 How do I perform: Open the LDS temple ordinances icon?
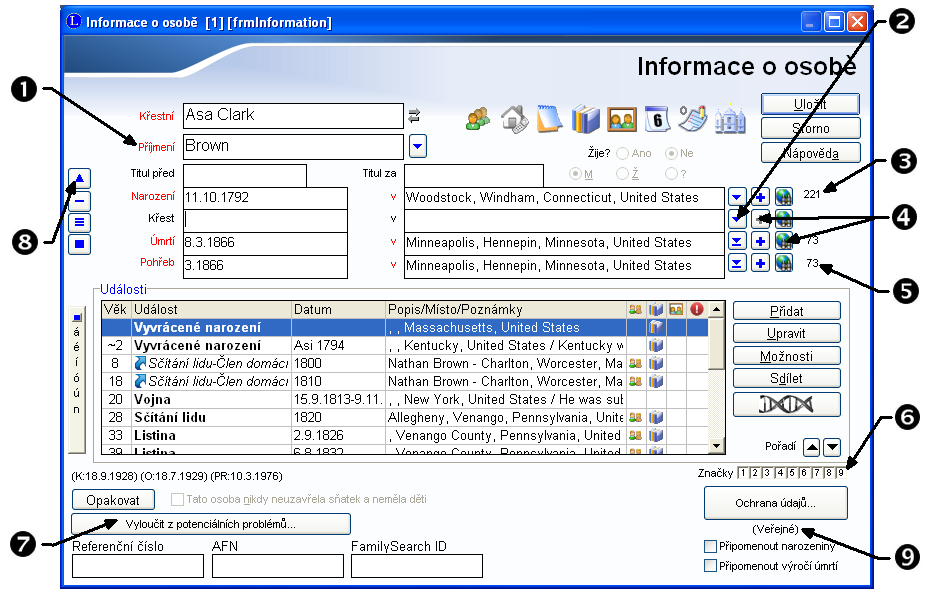(731, 118)
